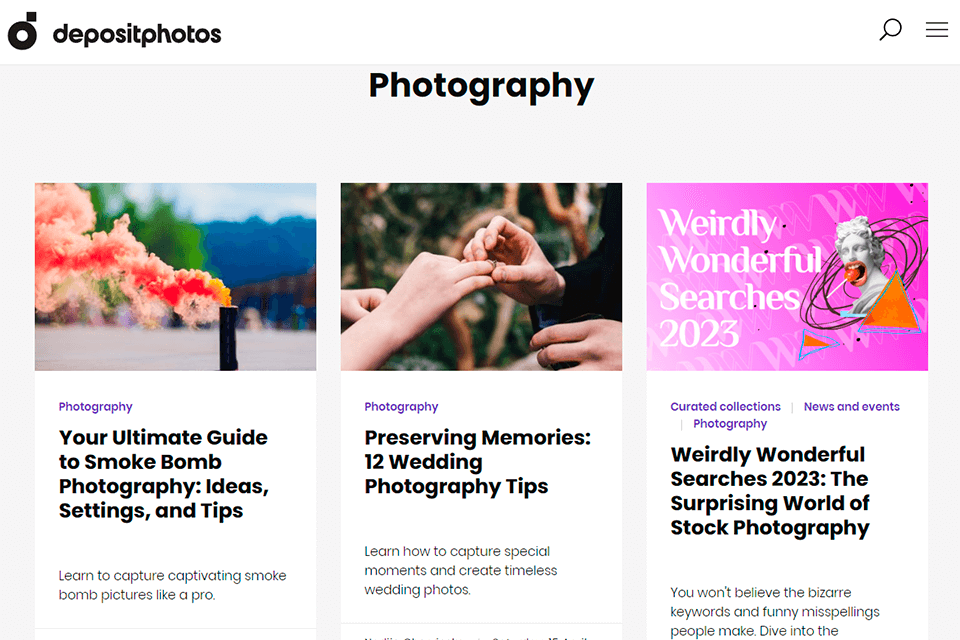Open Your Ultimate Guide to Smoke Bomb article
The height and width of the screenshot is (640, 960).
coord(164,474)
